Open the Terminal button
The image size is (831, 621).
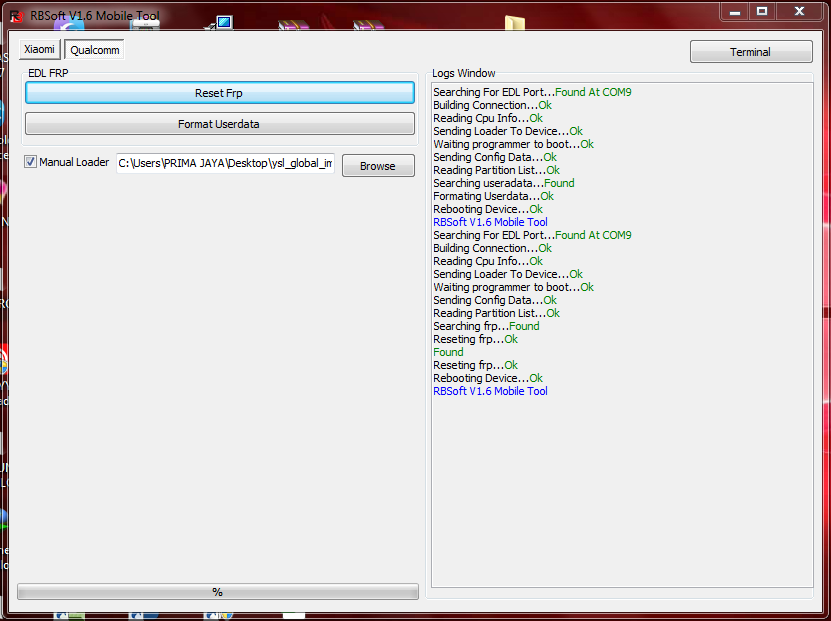point(750,52)
